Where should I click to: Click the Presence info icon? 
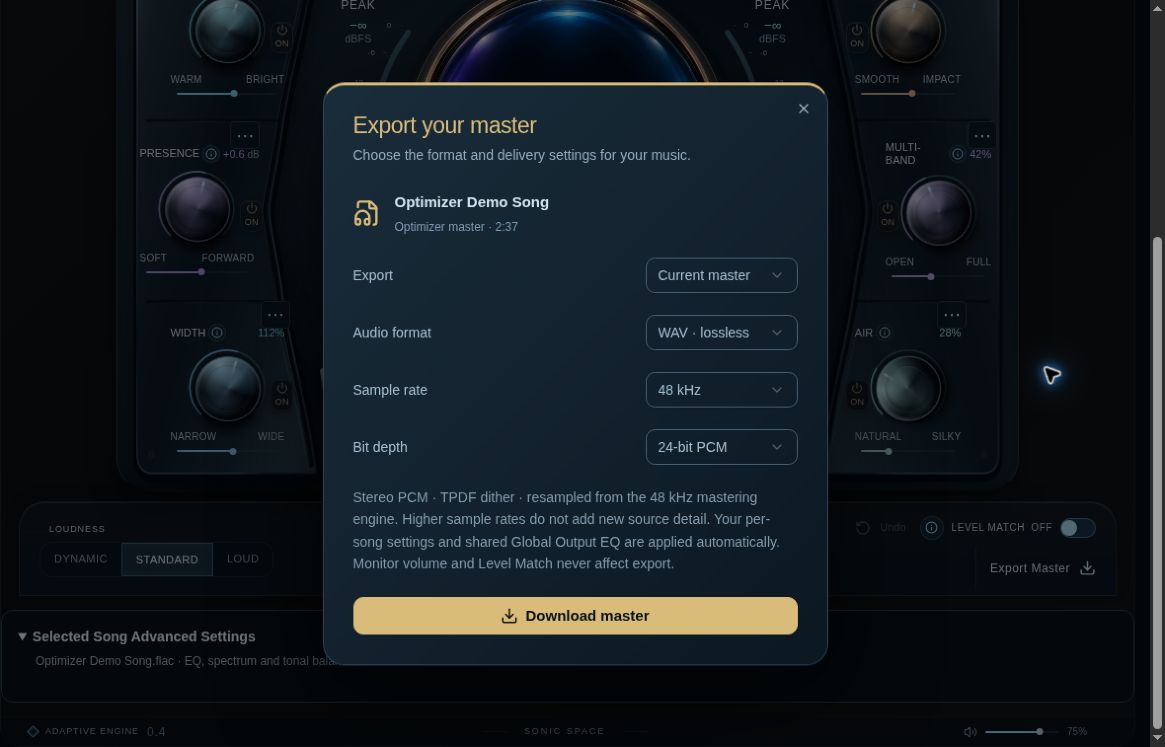click(211, 154)
